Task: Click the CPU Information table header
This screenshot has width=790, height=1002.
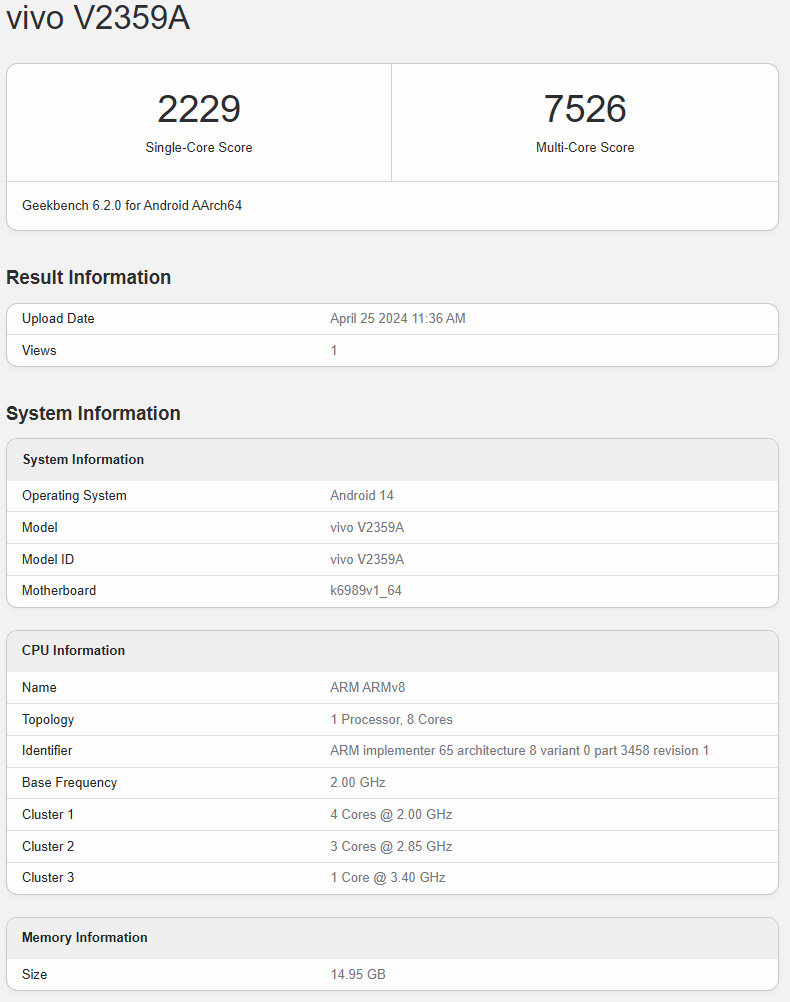Action: (73, 651)
